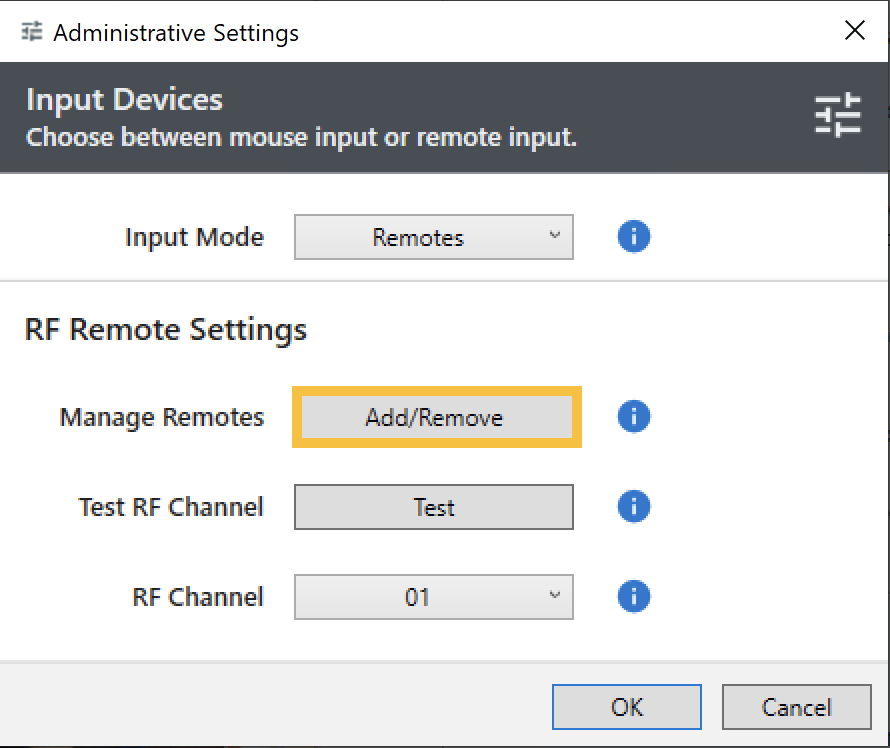Click the chevron arrow on the Input Mode combo box
This screenshot has width=890, height=748.
[x=555, y=236]
